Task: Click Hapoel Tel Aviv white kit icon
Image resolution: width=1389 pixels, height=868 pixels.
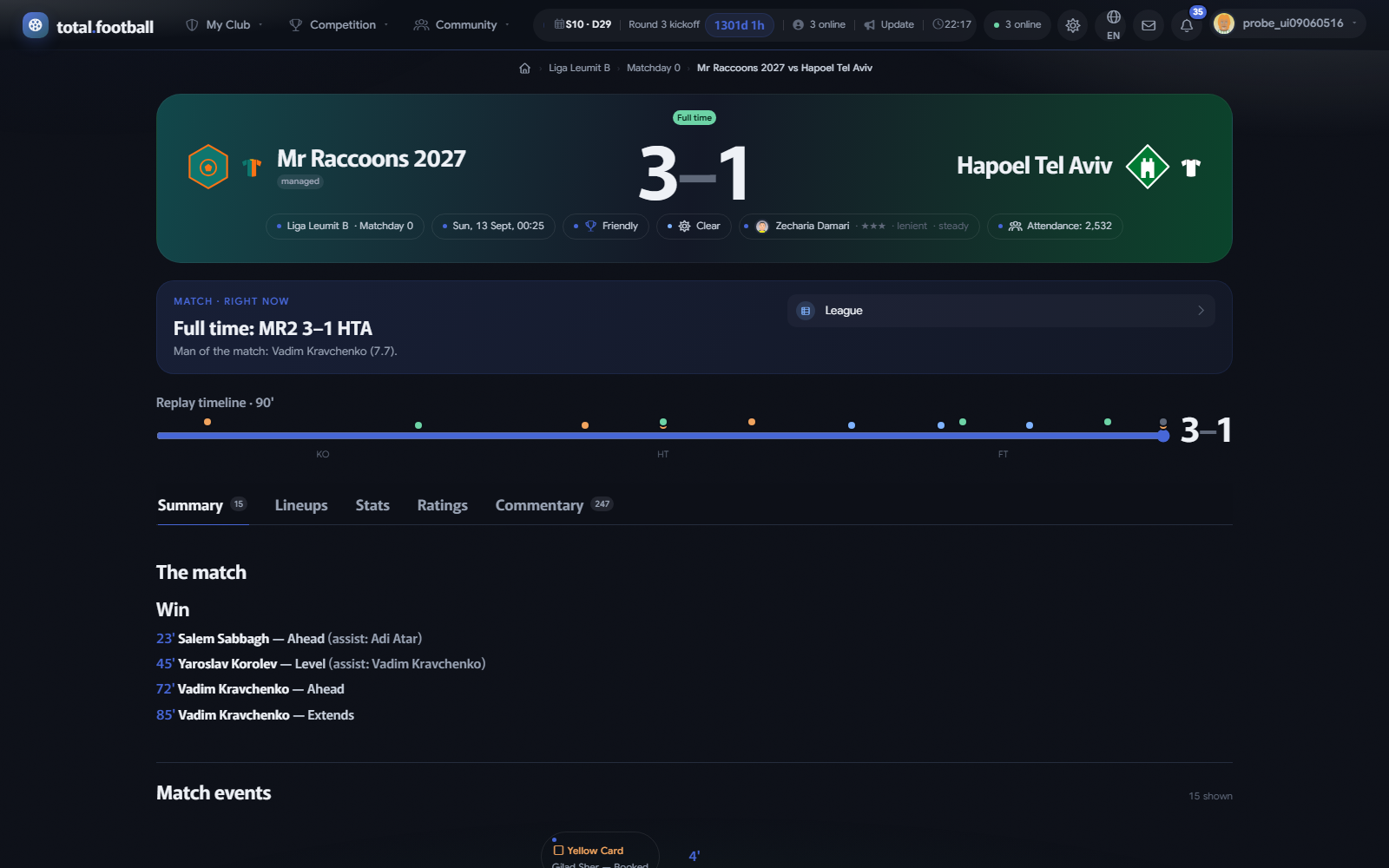Action: 1191,168
